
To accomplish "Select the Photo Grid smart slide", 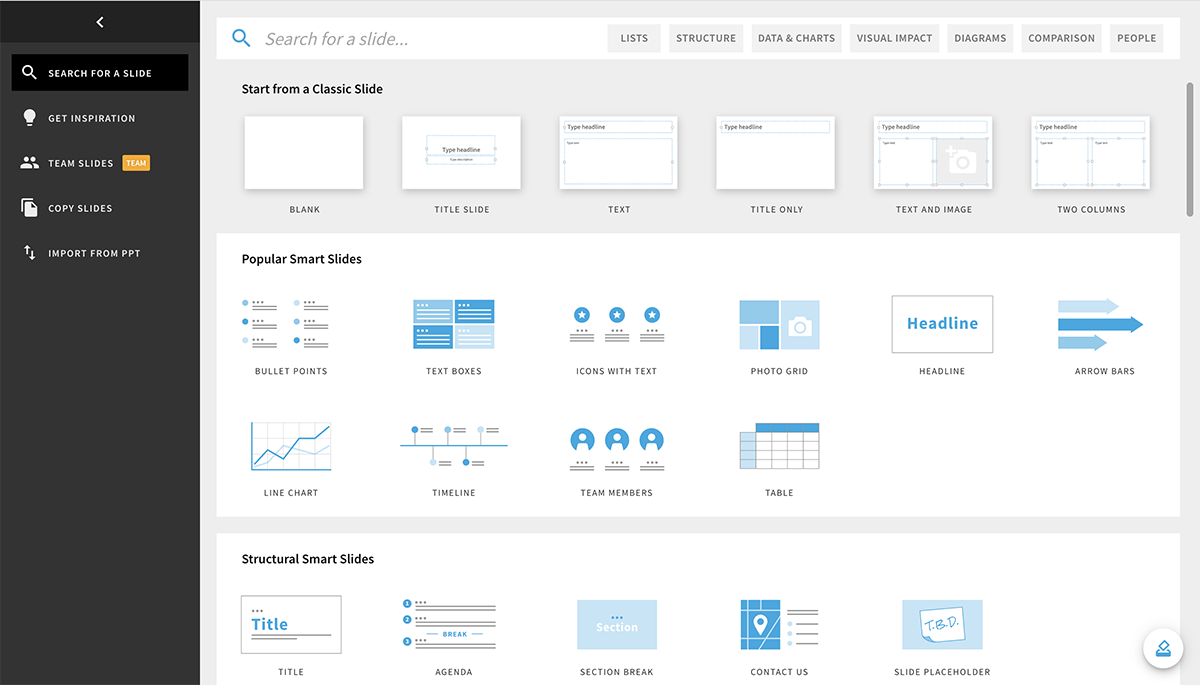I will tap(779, 324).
